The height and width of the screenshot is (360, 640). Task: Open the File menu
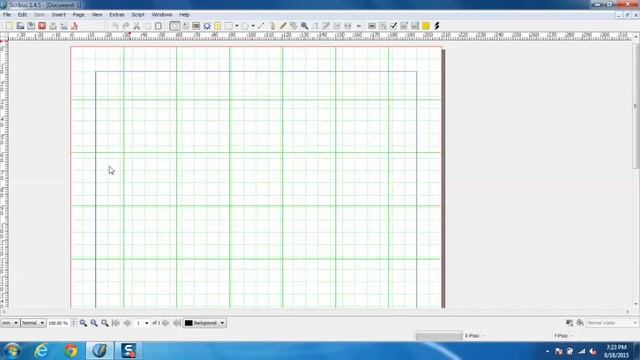click(x=7, y=14)
